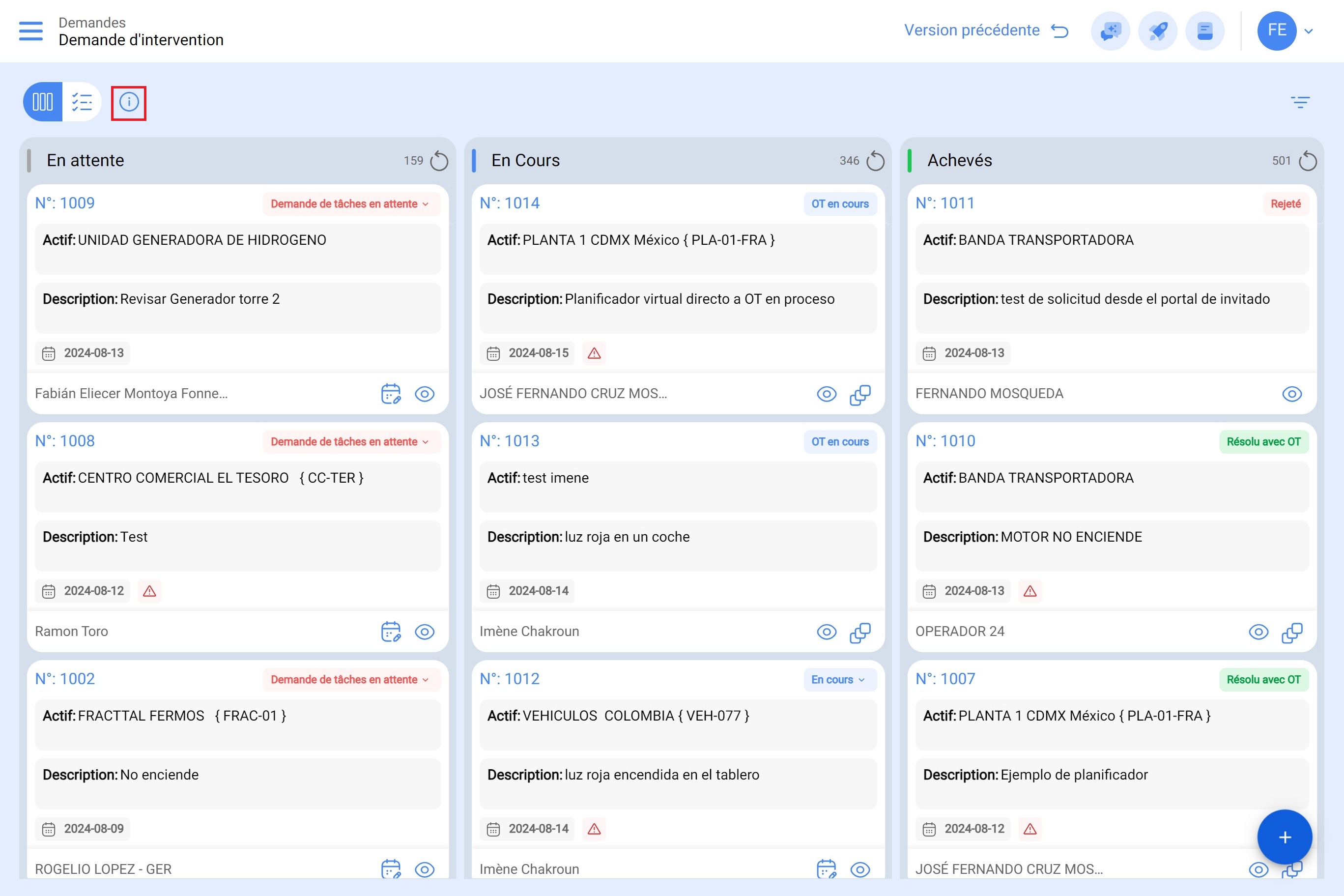View details of request 1013
Screen dimensions: 1344x896
pyautogui.click(x=827, y=632)
